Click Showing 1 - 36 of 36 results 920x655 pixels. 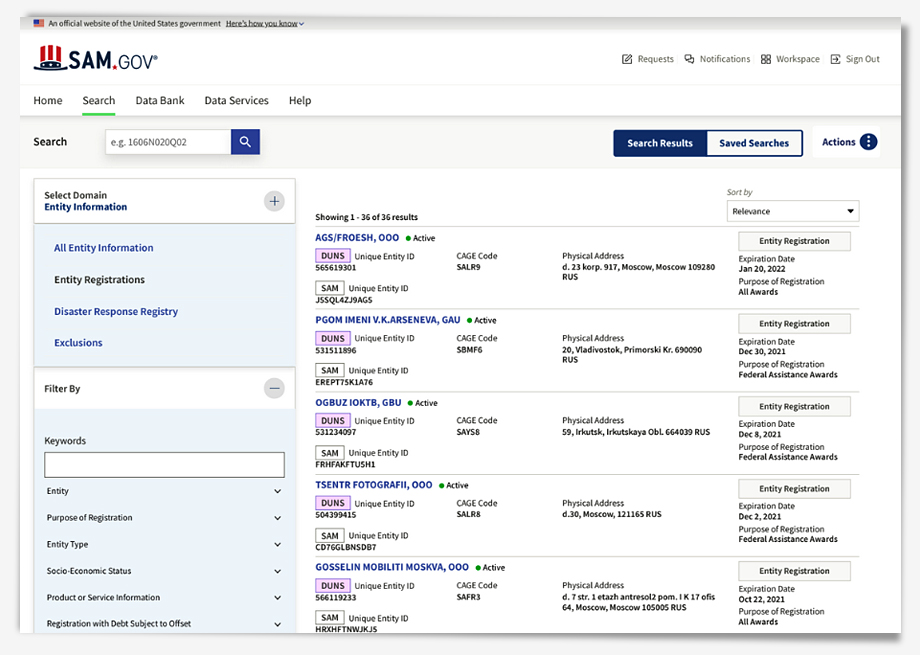(366, 217)
